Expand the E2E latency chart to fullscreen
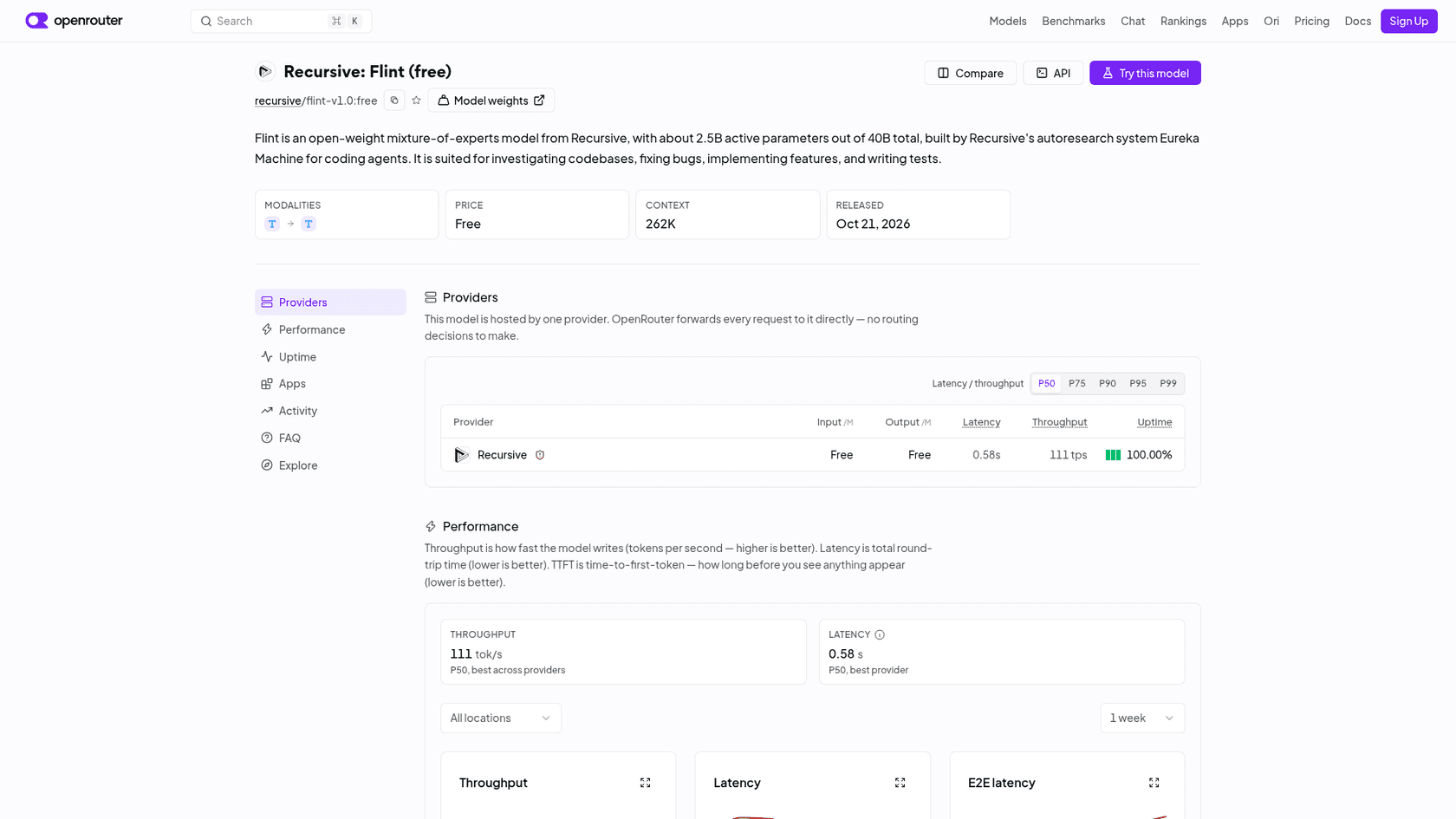 1154,783
